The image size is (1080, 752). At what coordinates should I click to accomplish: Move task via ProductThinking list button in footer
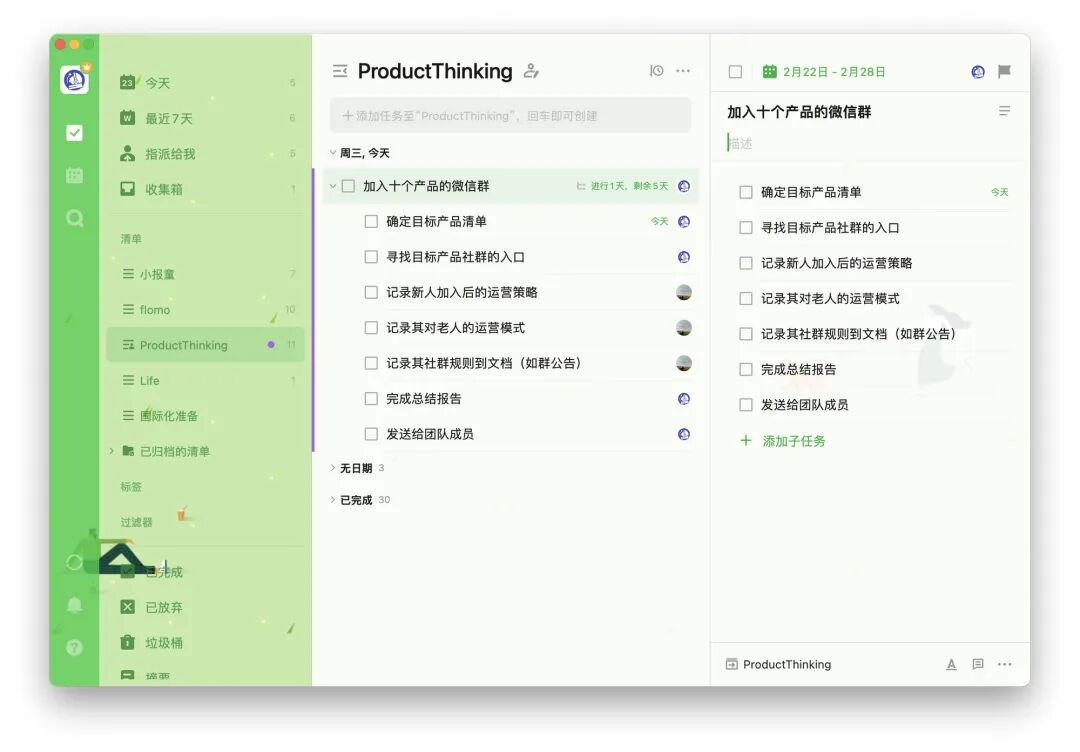click(x=778, y=665)
